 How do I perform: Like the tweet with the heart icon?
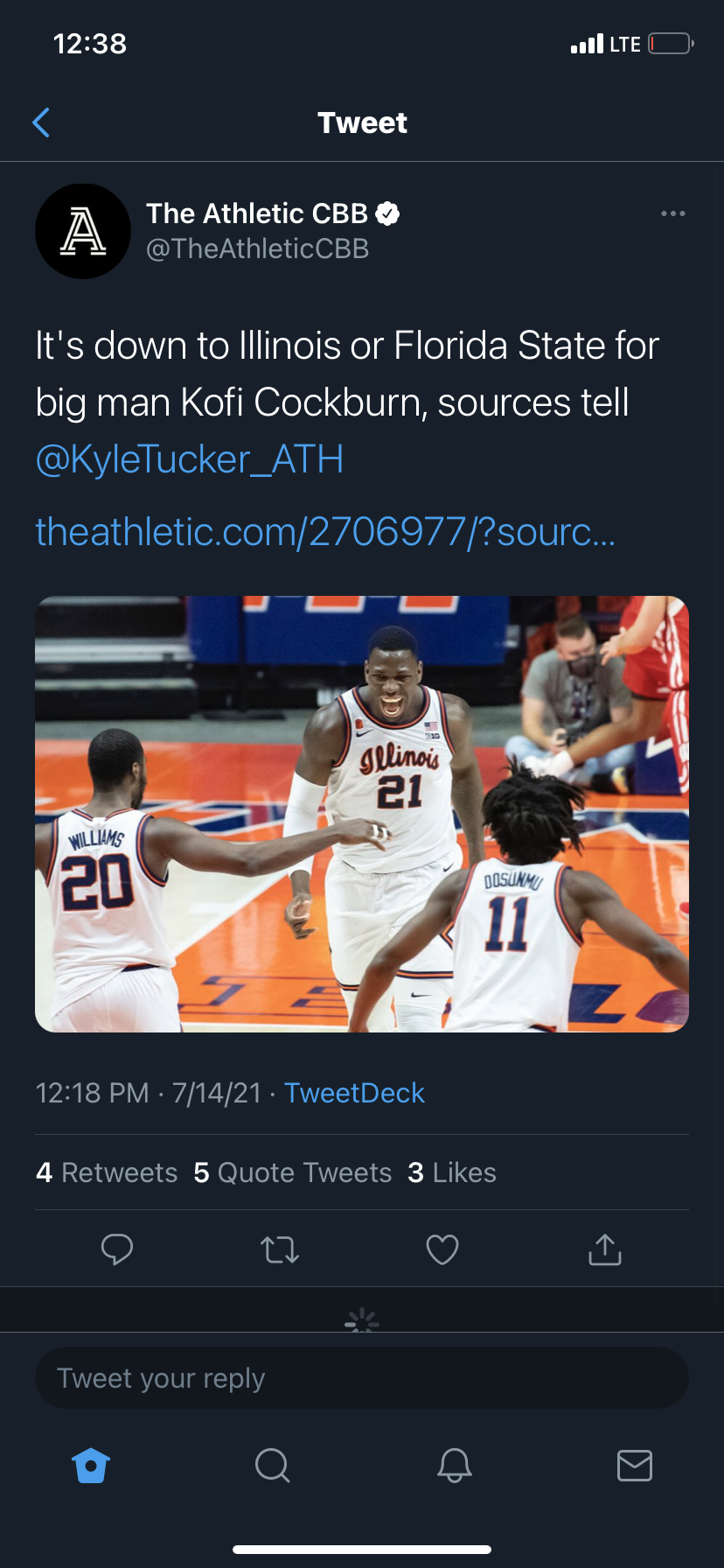coord(442,1249)
